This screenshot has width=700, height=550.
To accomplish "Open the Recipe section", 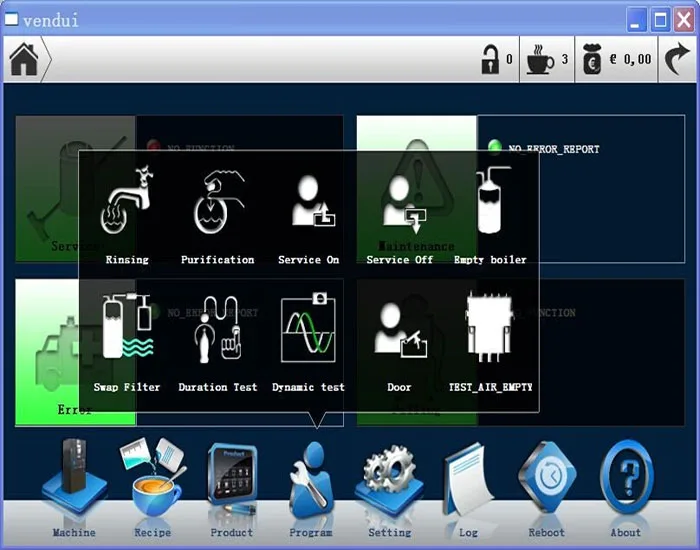I will 153,481.
